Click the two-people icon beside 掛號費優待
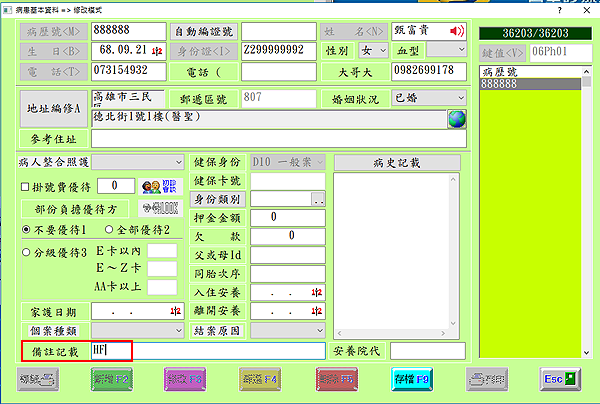The height and width of the screenshot is (404, 600). (x=151, y=185)
